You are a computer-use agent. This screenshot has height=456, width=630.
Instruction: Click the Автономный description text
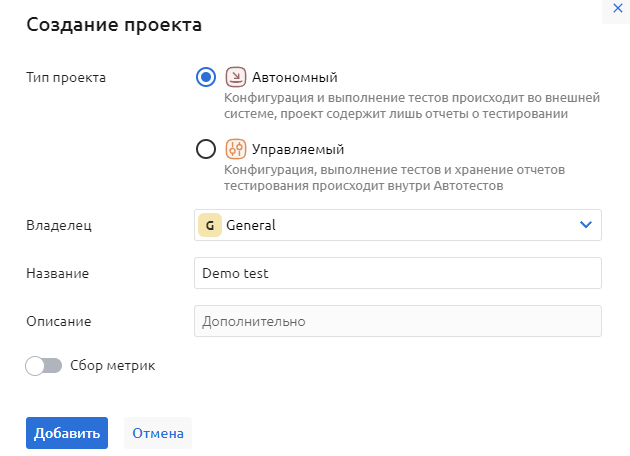click(410, 106)
